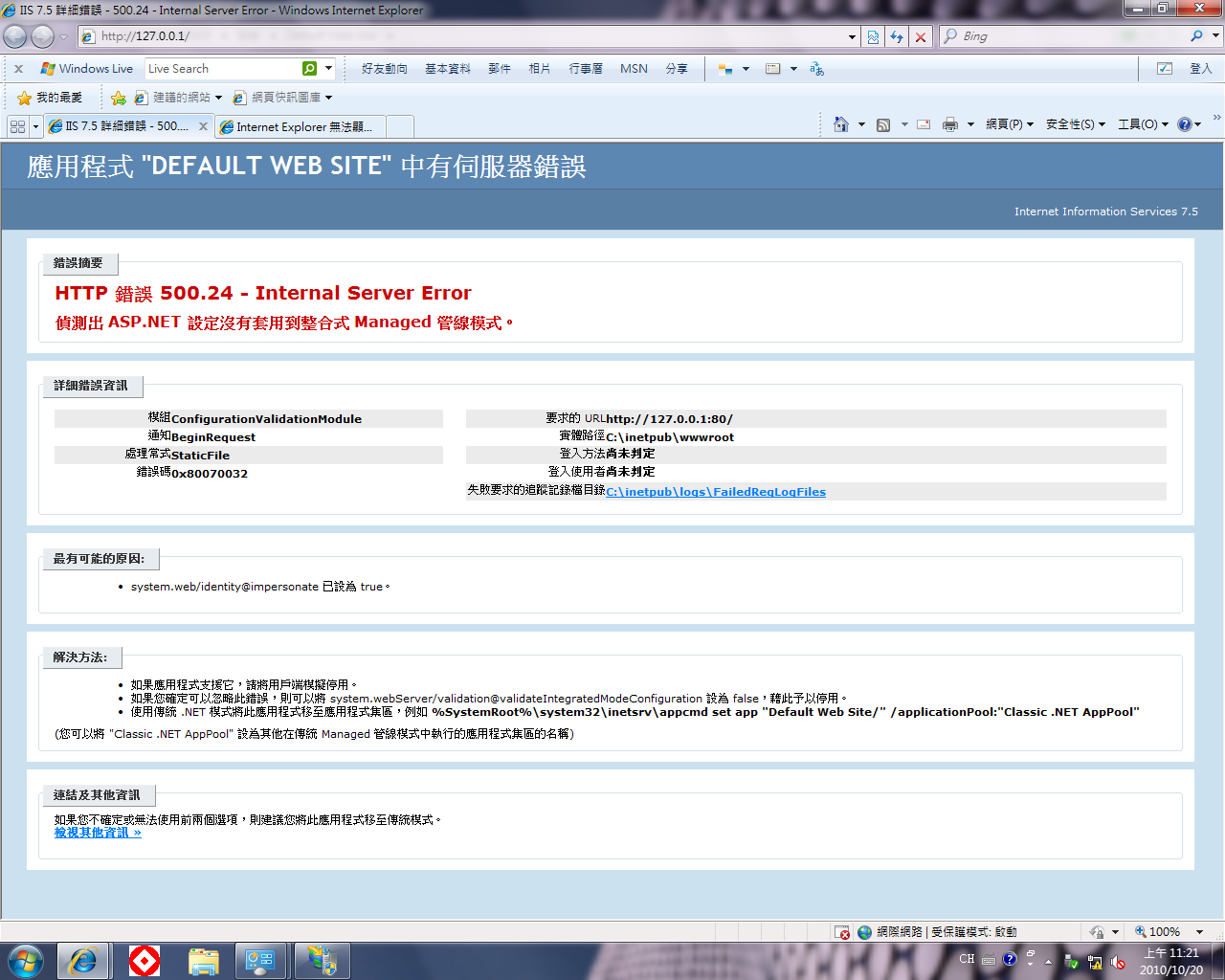Open Windows Explorer from the taskbar
Screen dimensions: 1225x980
click(x=204, y=961)
